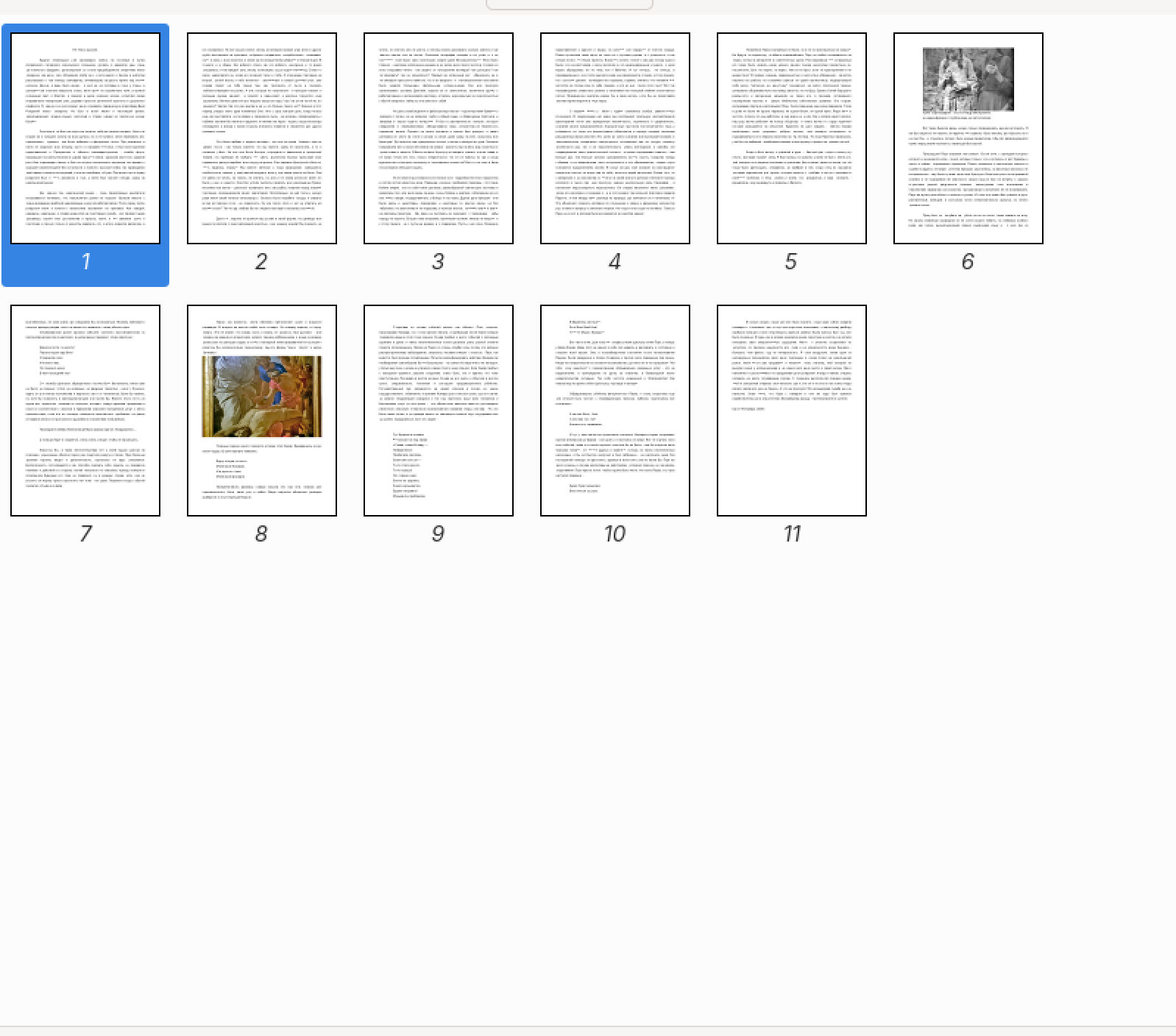This screenshot has height=1036, width=1176.
Task: Click the page number label 6
Action: coord(968,261)
